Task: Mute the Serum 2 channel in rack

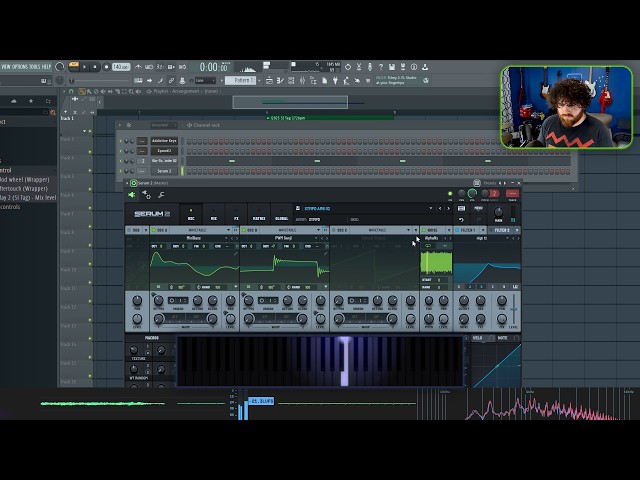Action: click(121, 171)
